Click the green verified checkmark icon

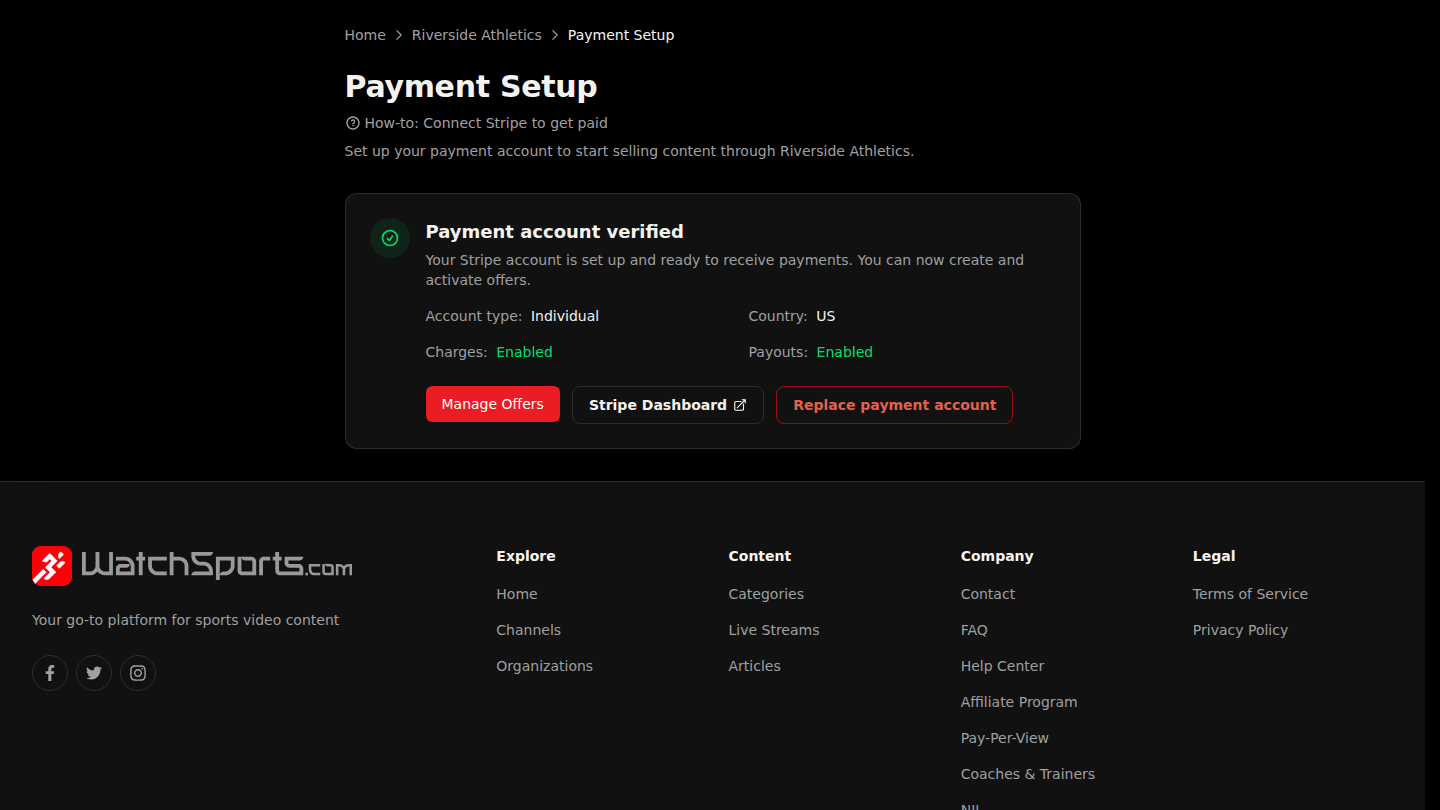point(390,238)
